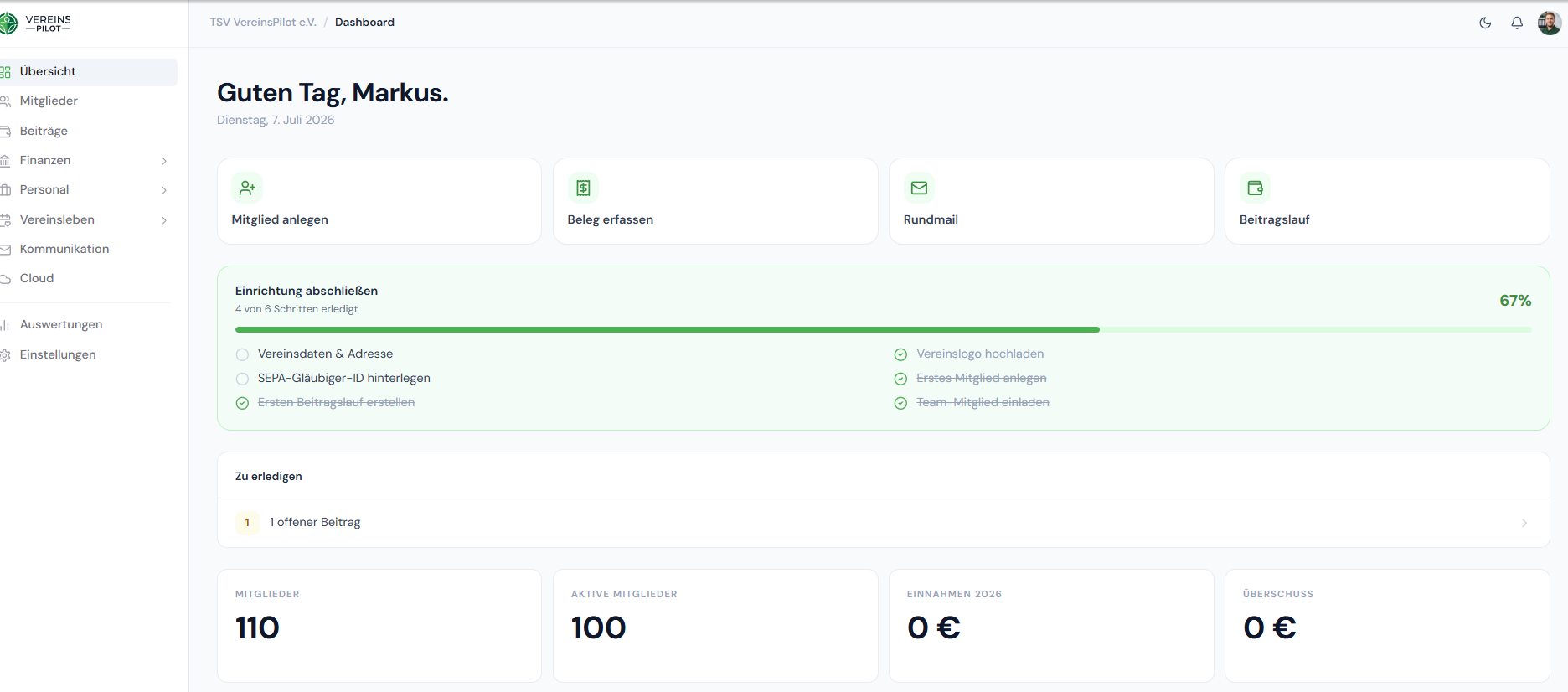The height and width of the screenshot is (692, 1568).
Task: Click the TSV VereinsPilot e.V. breadcrumb
Action: pos(263,23)
